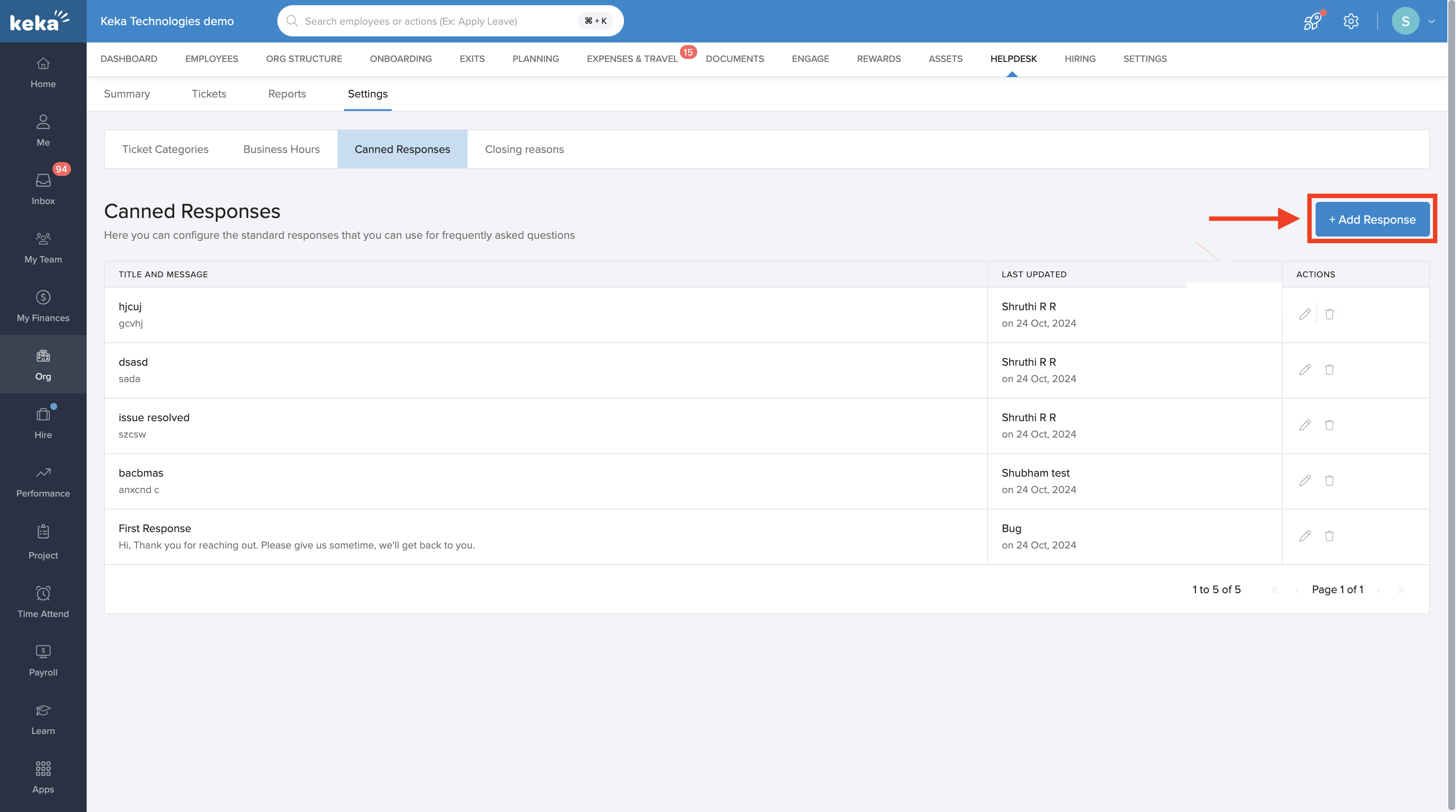Switch to the Closing reasons tab
1456x812 pixels.
click(524, 149)
